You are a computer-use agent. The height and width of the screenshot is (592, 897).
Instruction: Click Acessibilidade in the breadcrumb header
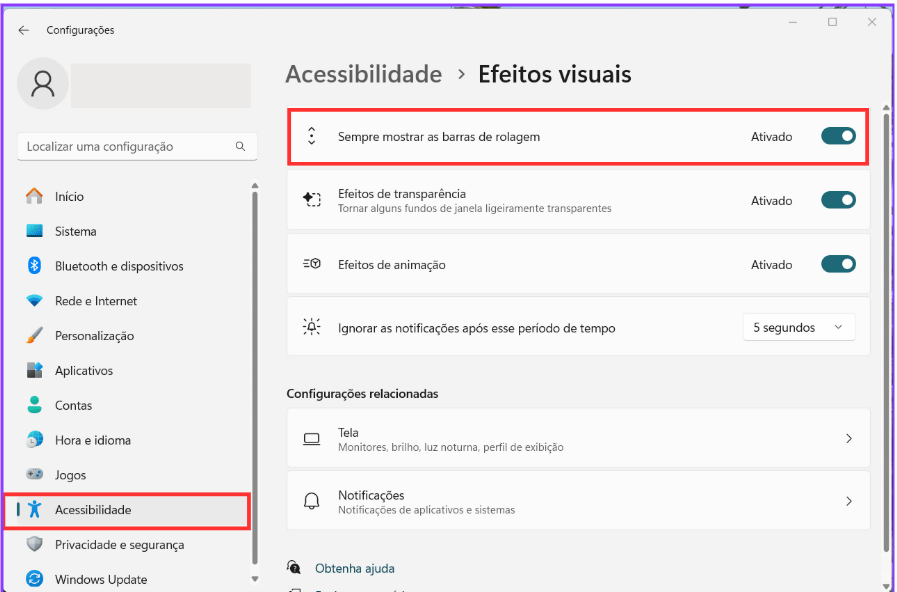point(363,74)
